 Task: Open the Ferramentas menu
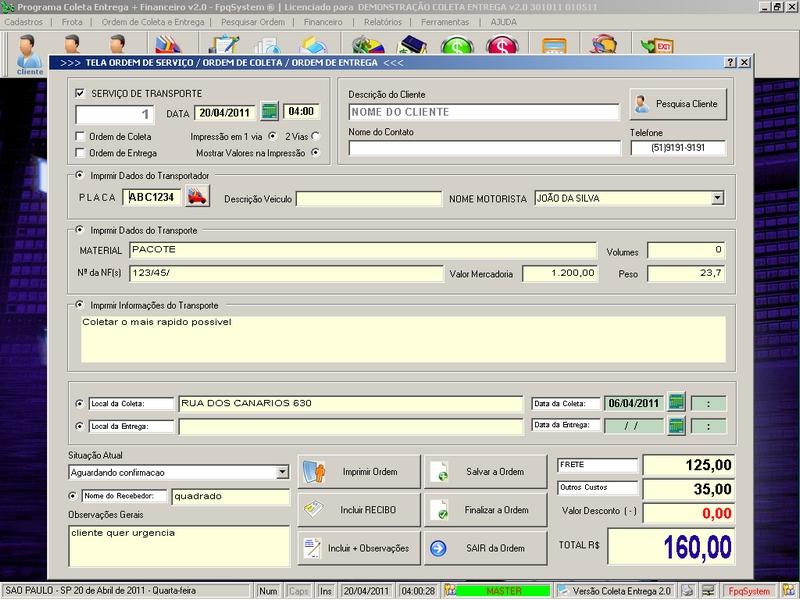coord(444,21)
